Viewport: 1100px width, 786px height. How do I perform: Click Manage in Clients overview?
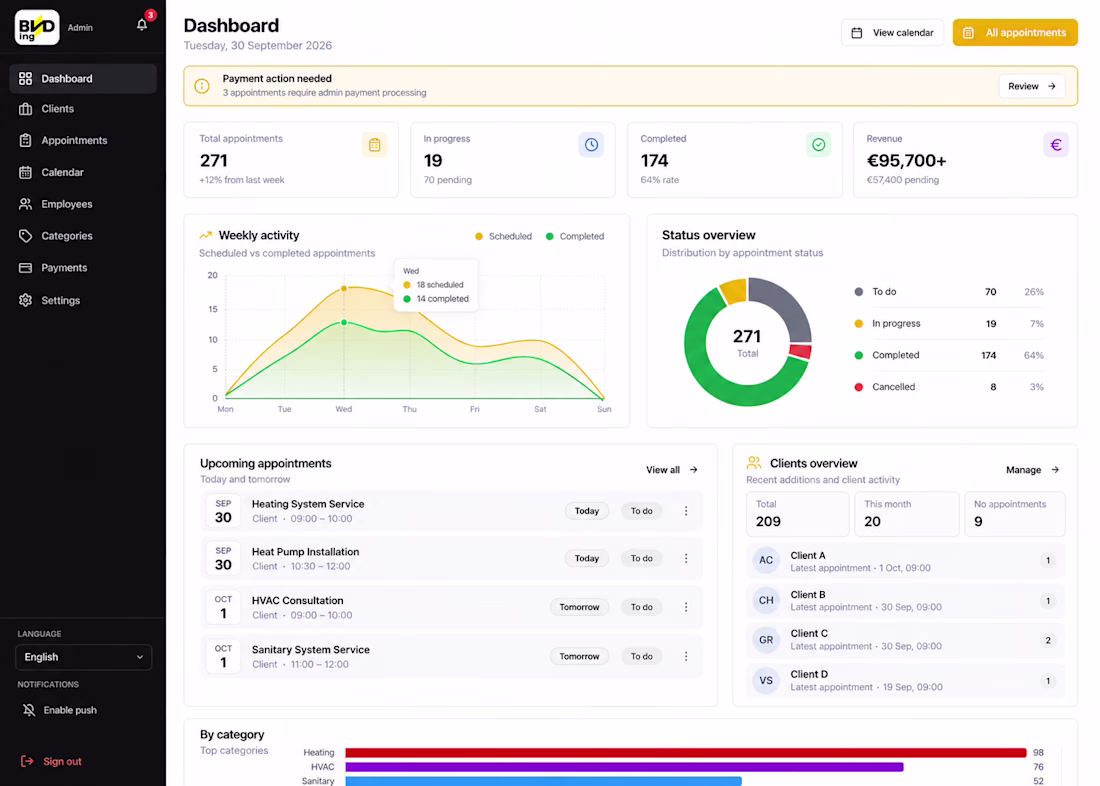pyautogui.click(x=1033, y=469)
